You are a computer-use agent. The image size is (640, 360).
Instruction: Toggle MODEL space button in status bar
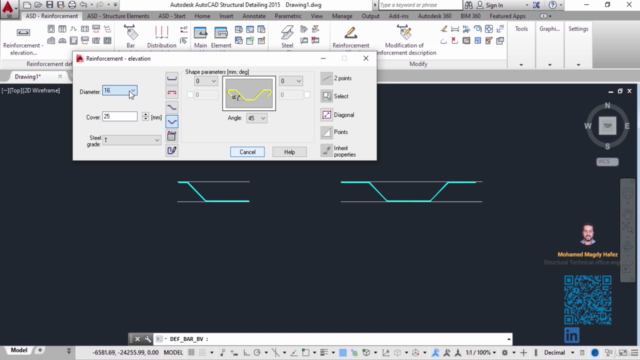coord(173,353)
